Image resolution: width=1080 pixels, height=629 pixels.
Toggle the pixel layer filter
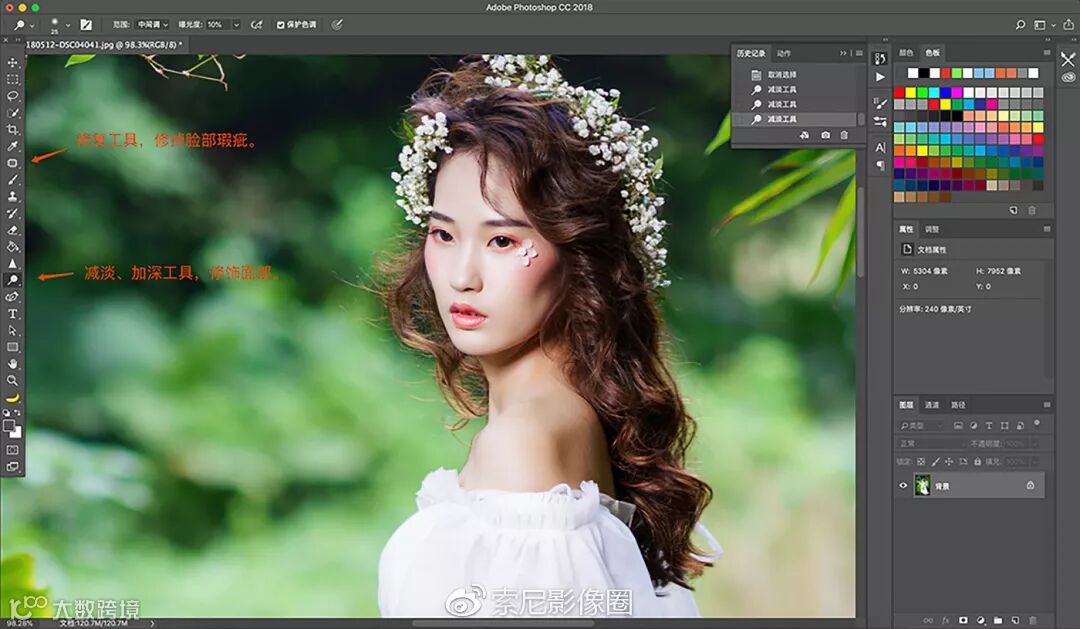click(x=958, y=426)
